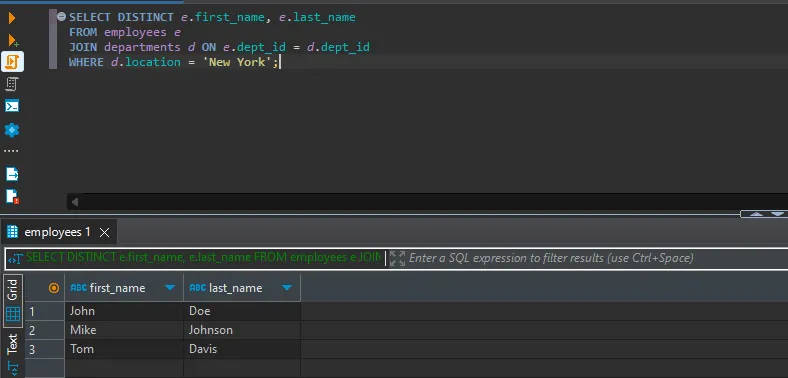
Task: Select the John cell
Action: (124, 311)
